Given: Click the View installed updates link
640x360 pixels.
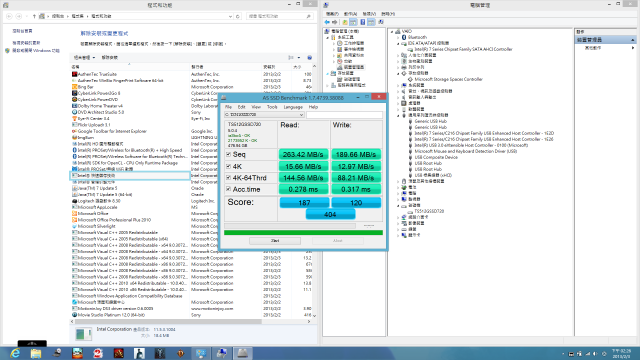Looking at the screenshot, I should tap(27, 42).
